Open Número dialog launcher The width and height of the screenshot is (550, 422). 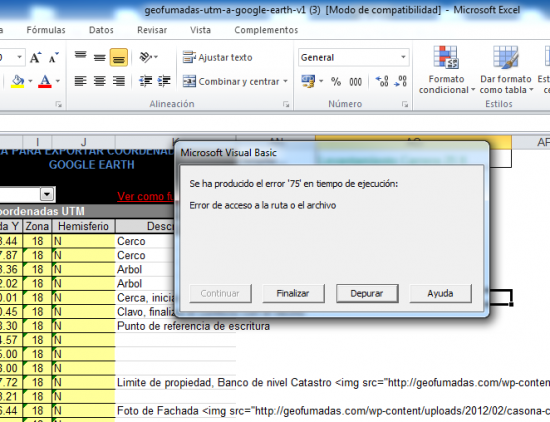405,104
